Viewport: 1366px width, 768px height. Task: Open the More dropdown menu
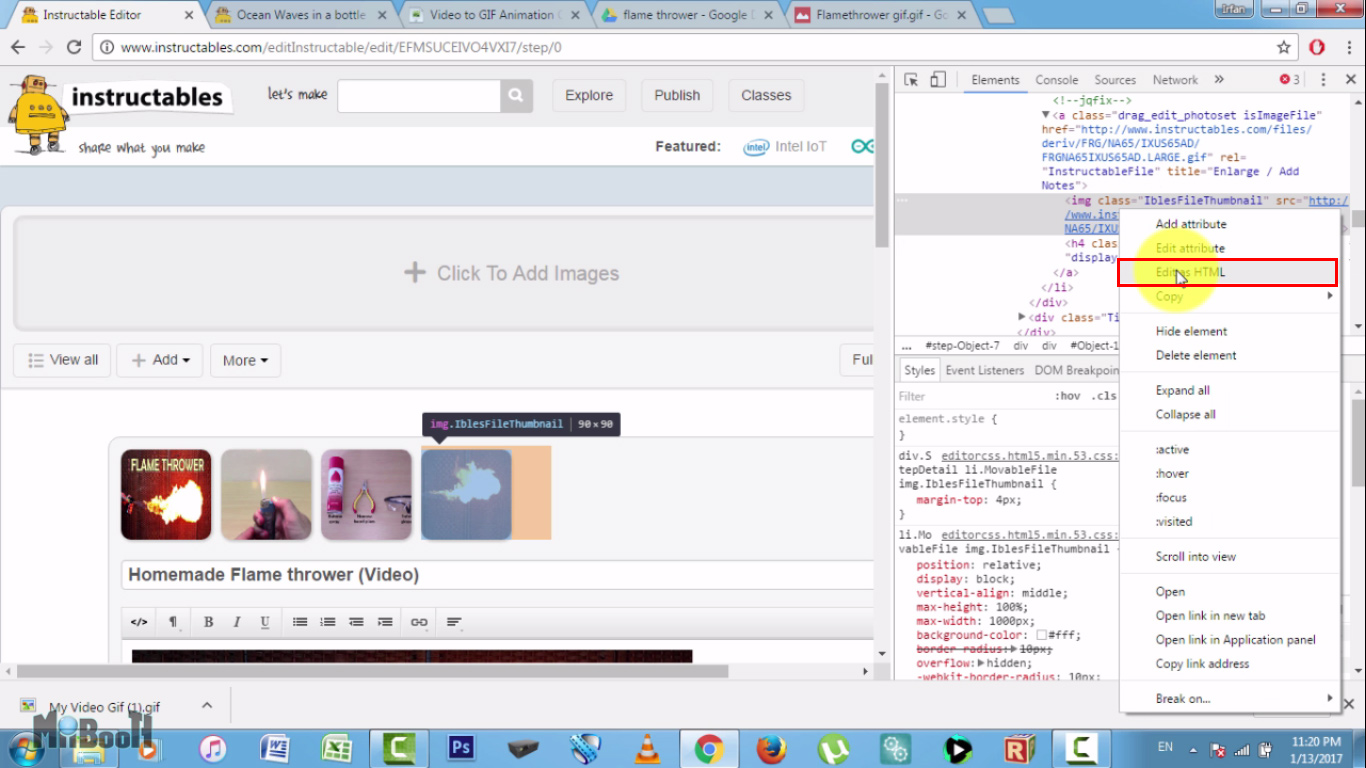245,360
